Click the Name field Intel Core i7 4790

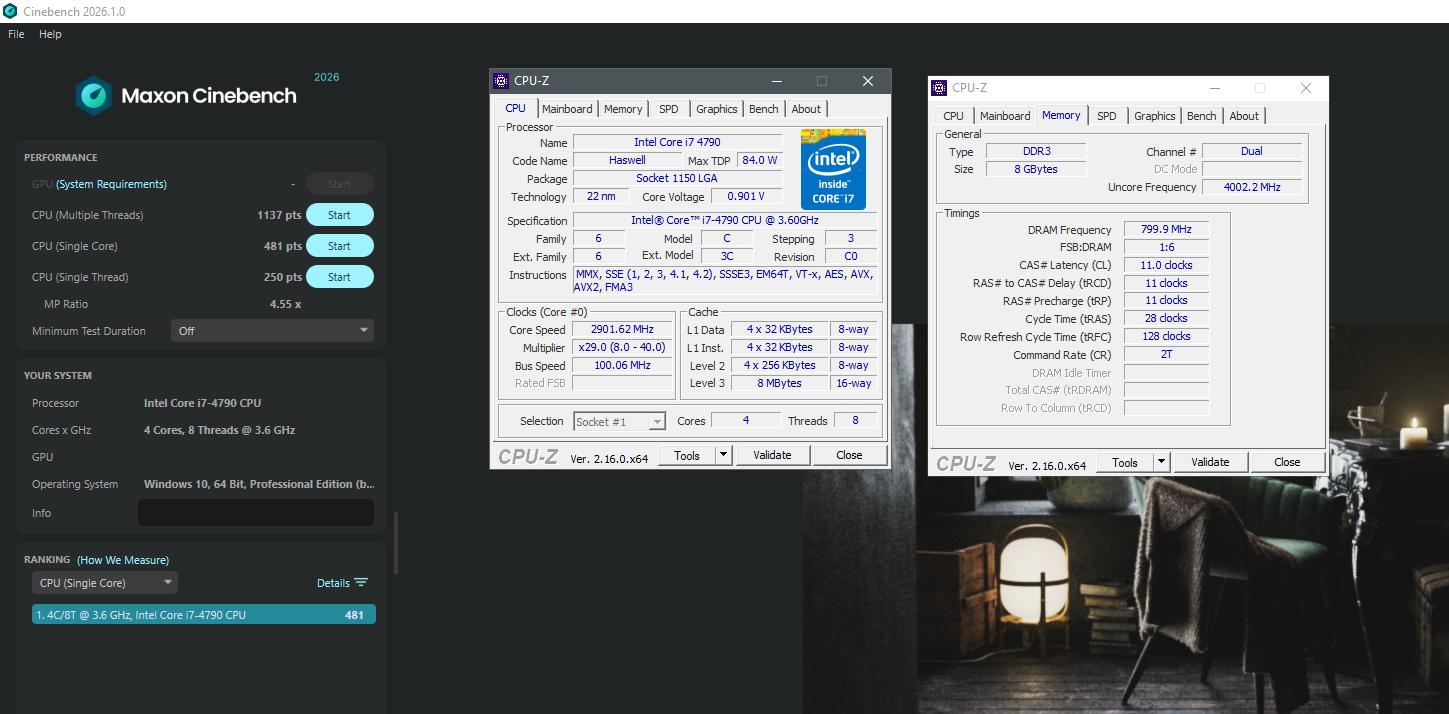(677, 142)
